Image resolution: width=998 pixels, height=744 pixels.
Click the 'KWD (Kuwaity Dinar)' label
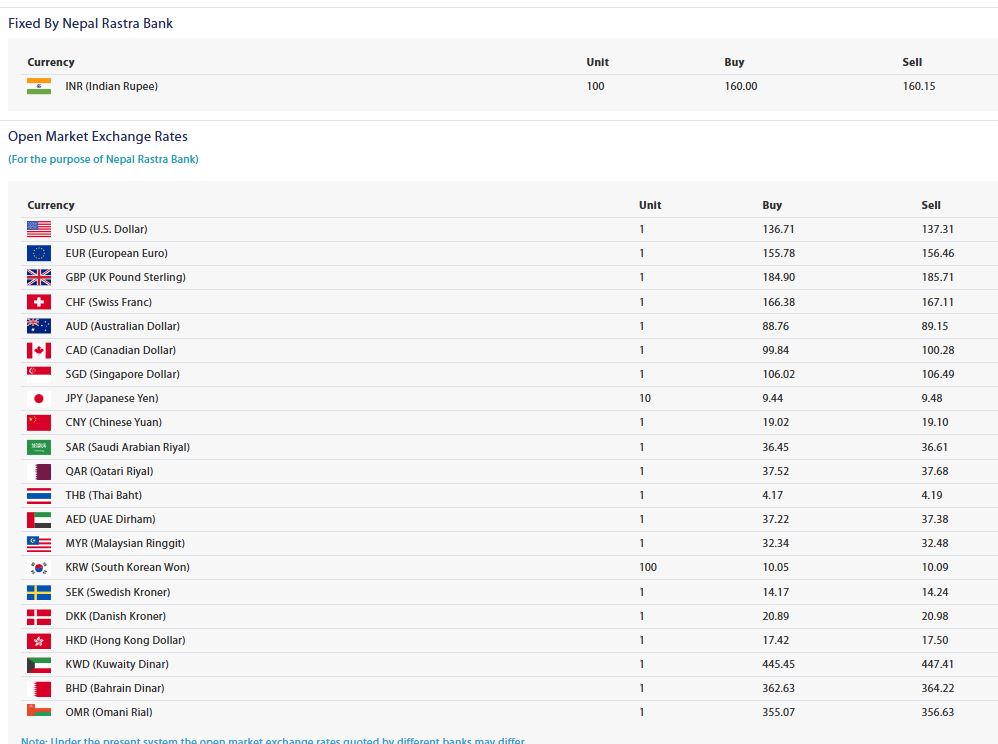pyautogui.click(x=117, y=664)
